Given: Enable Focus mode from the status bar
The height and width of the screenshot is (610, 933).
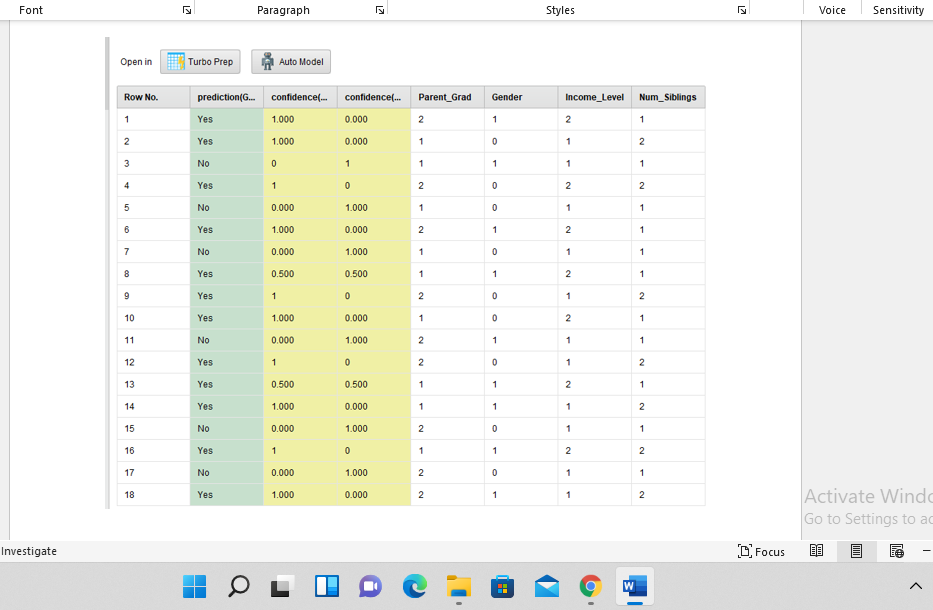Looking at the screenshot, I should (762, 551).
